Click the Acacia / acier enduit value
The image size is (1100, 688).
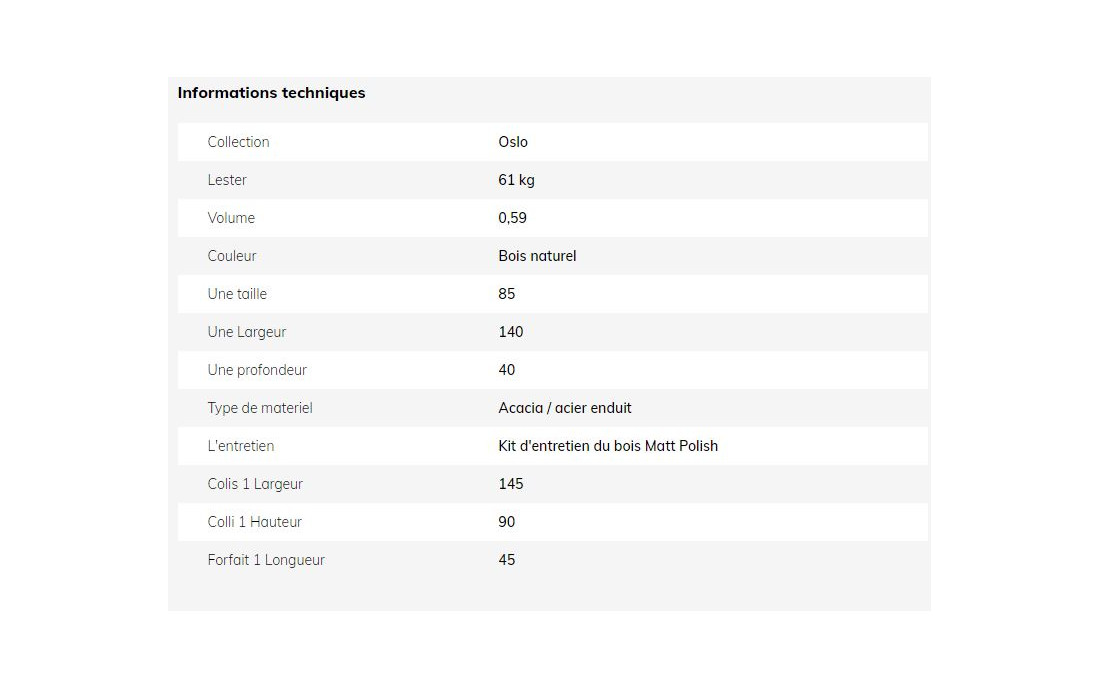(x=565, y=407)
